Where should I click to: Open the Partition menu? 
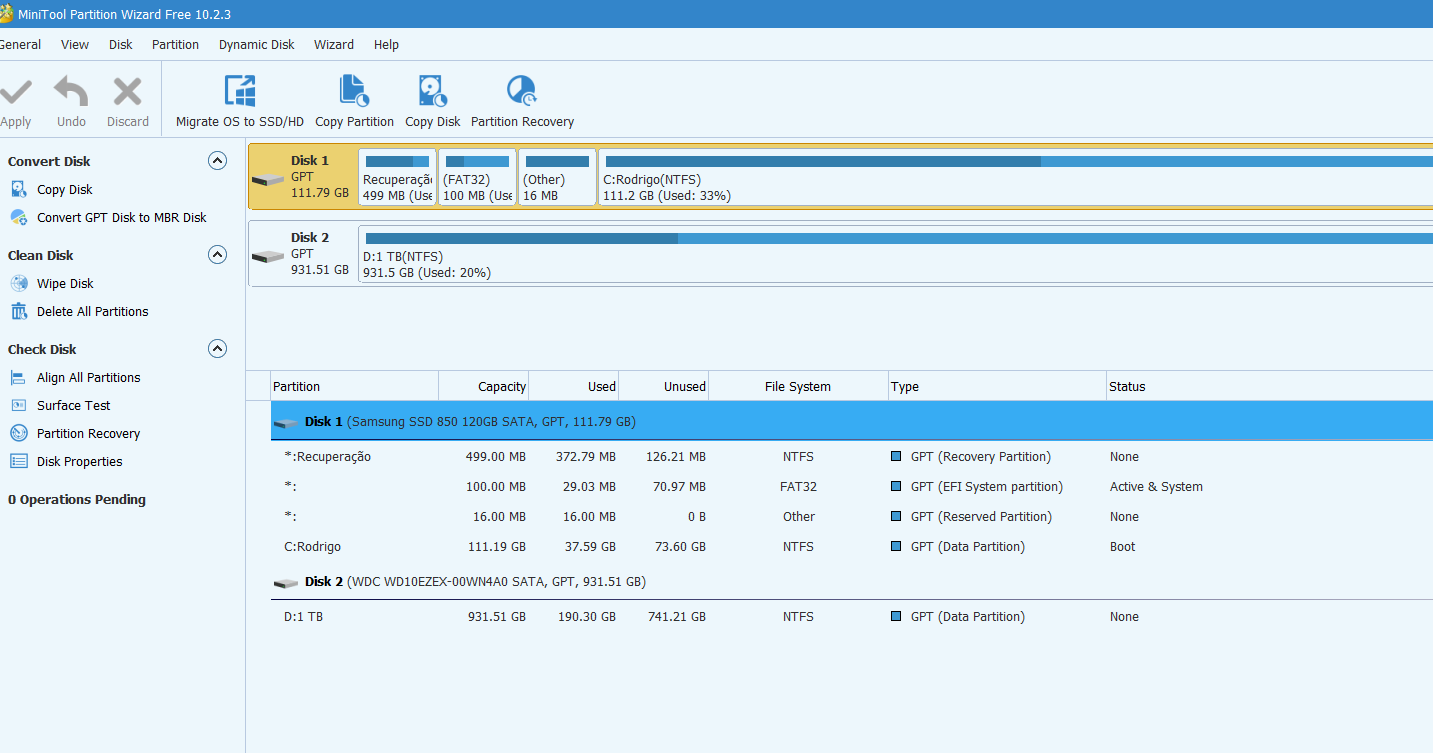(x=175, y=44)
